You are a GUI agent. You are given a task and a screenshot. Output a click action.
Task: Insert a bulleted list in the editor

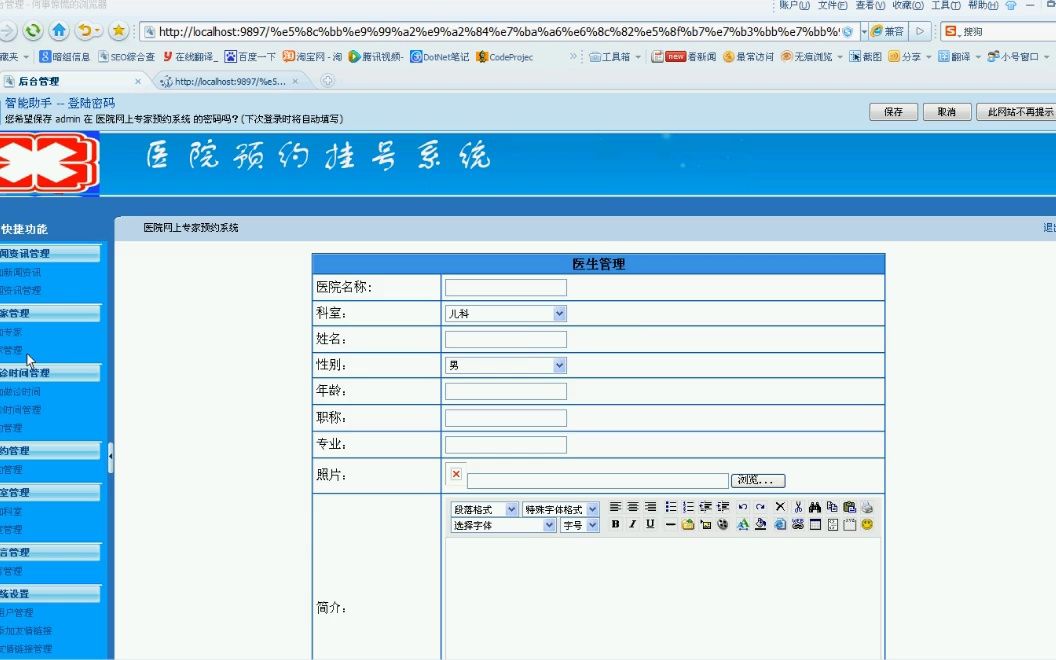(670, 507)
